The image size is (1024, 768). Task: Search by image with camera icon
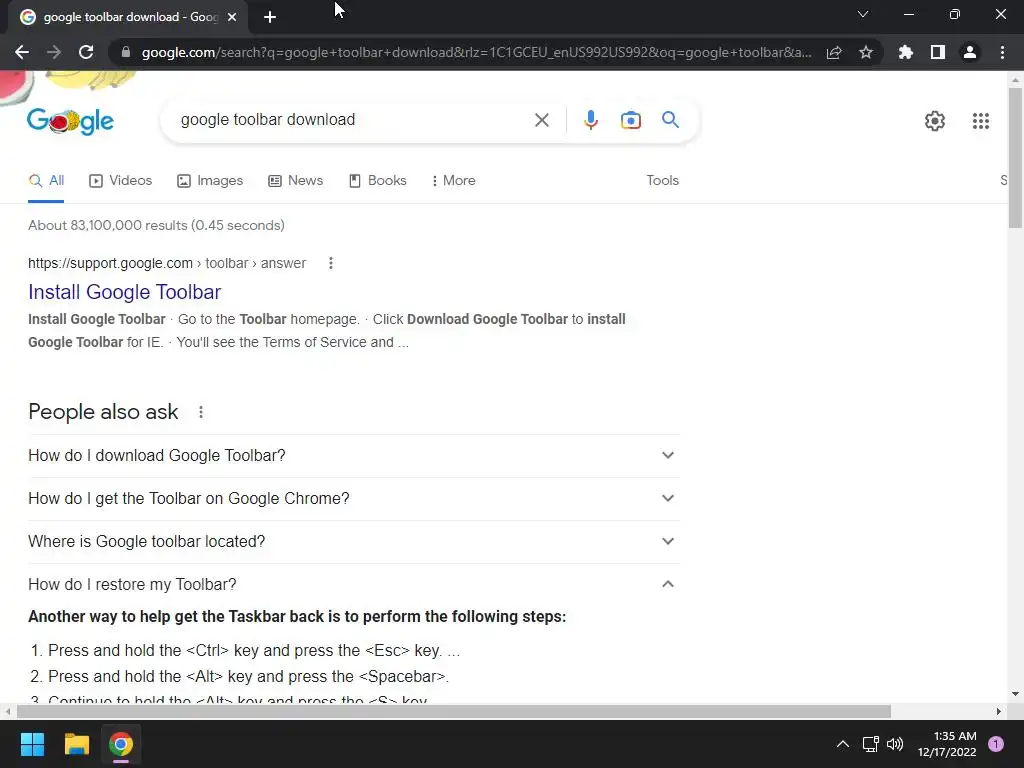click(x=630, y=120)
